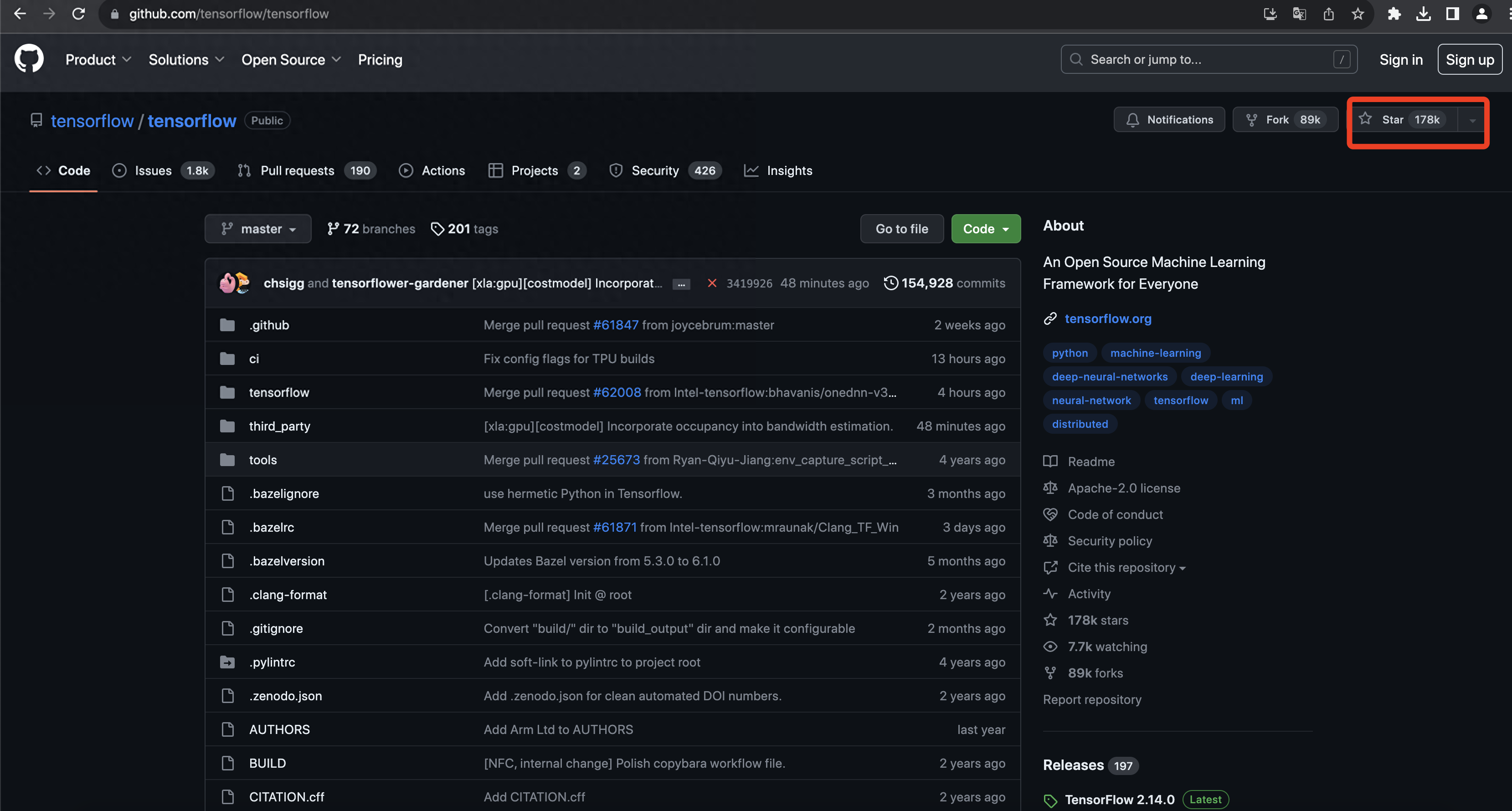Click the translate page icon
The height and width of the screenshot is (811, 1512).
(x=1300, y=14)
